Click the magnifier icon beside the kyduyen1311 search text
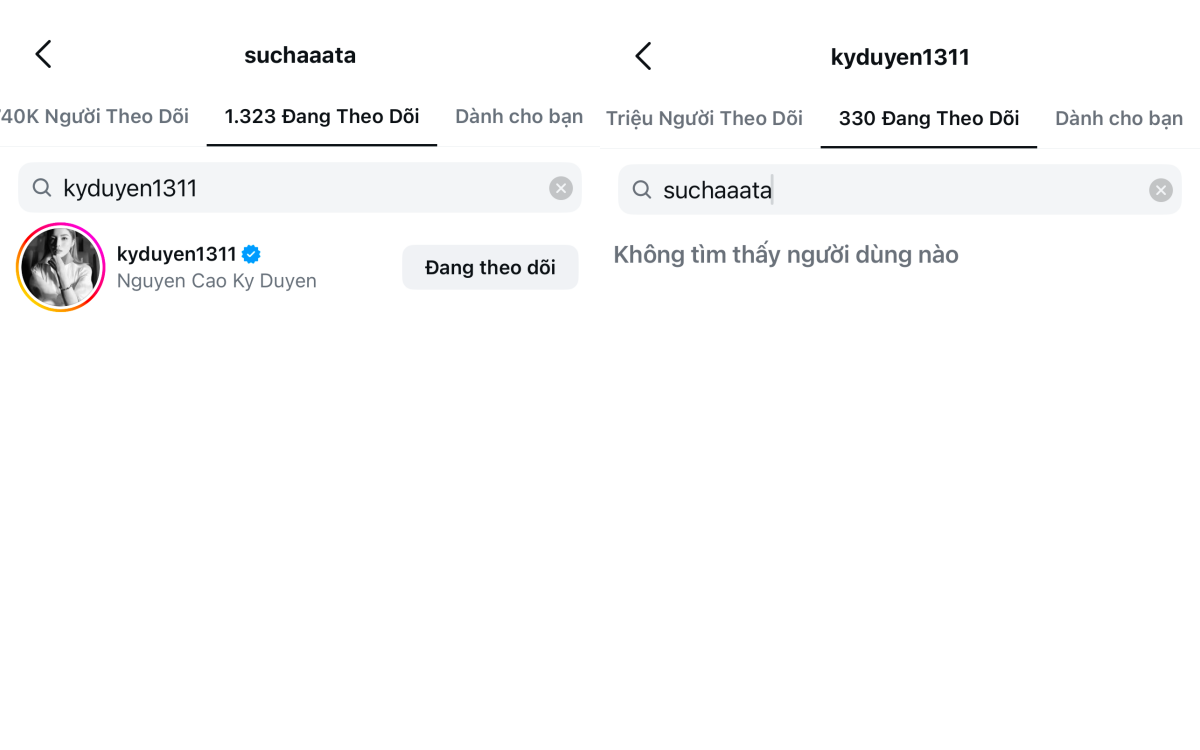1200x750 pixels. pyautogui.click(x=42, y=188)
